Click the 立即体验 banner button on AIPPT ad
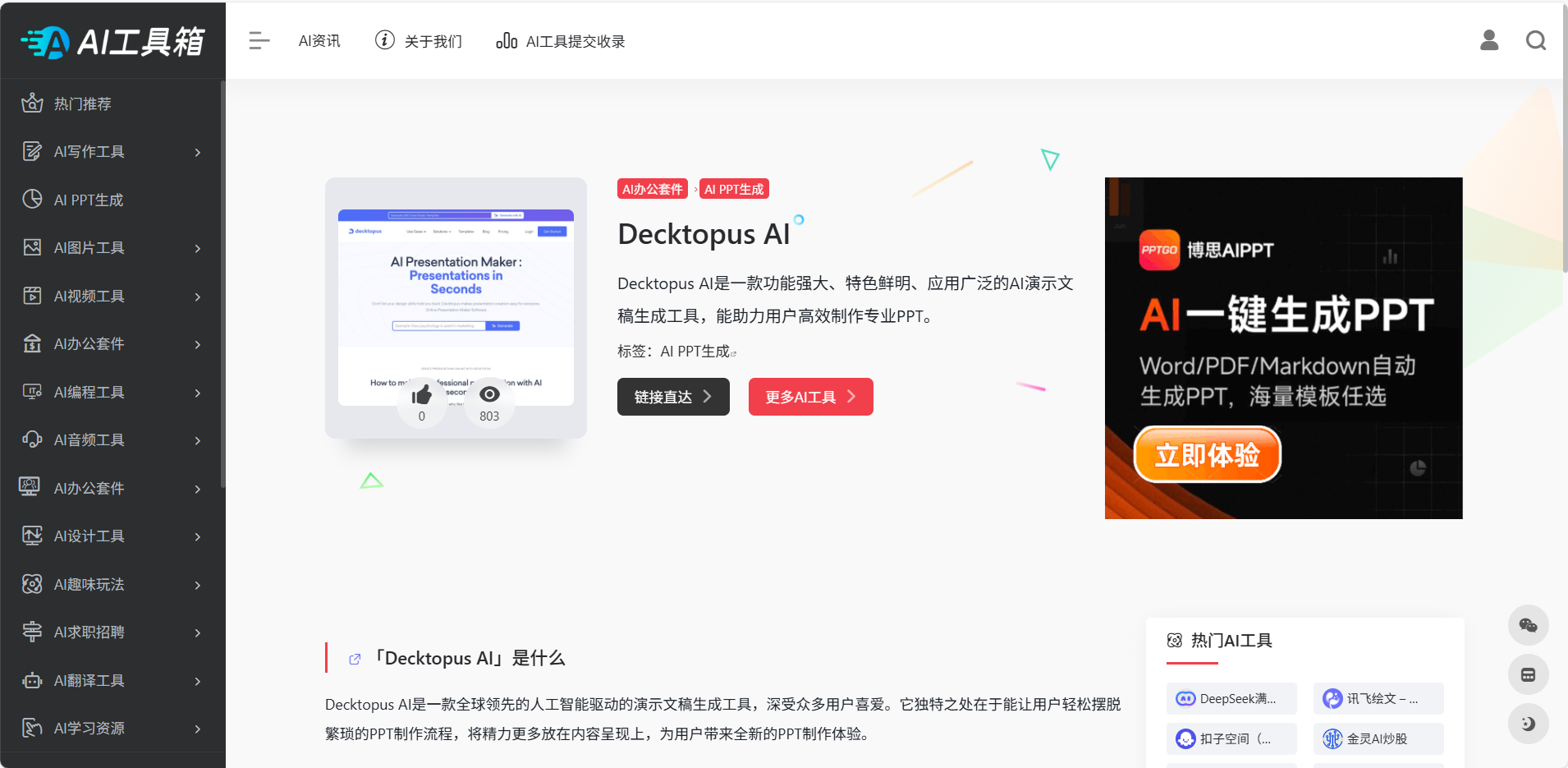1568x768 pixels. [1207, 454]
